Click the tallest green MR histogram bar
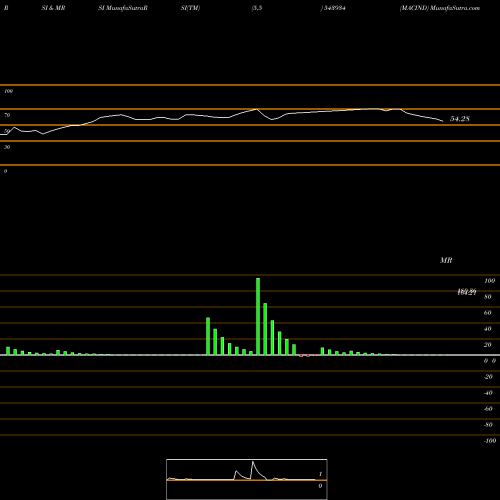Screen dimensions: 500x500 [258, 316]
